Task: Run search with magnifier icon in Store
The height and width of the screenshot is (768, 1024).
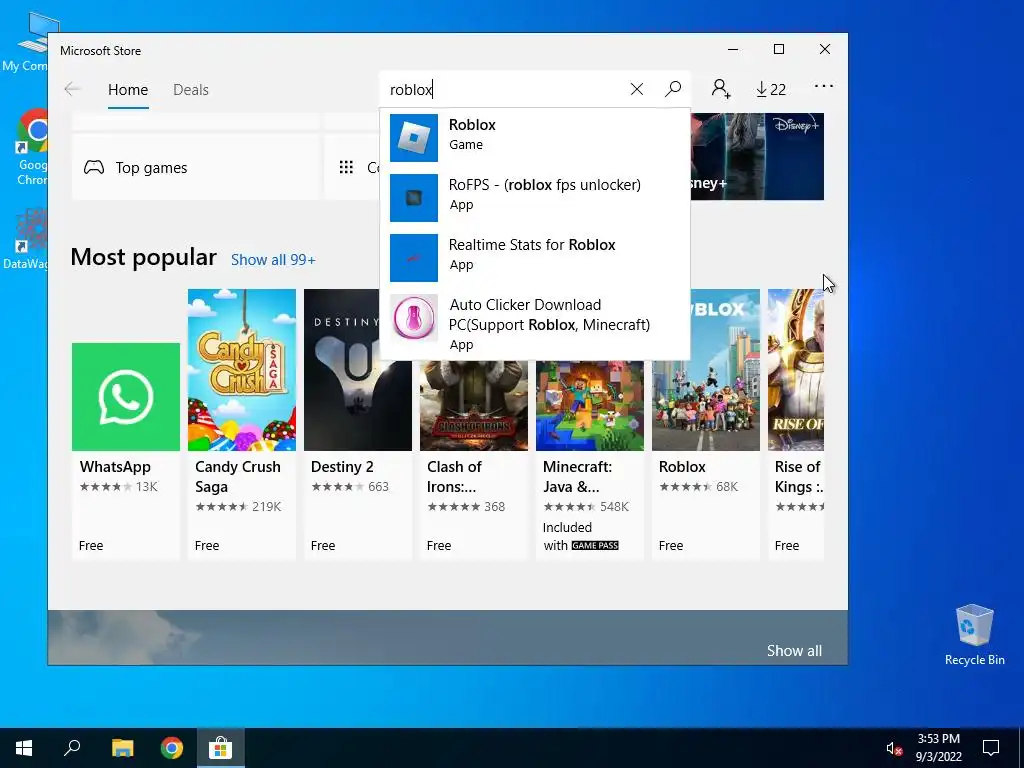Action: tap(673, 89)
